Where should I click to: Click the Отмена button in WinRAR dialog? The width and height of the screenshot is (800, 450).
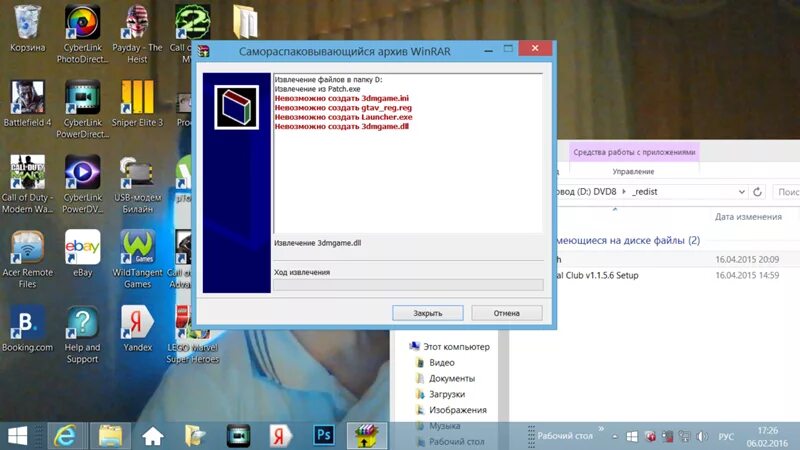point(506,313)
